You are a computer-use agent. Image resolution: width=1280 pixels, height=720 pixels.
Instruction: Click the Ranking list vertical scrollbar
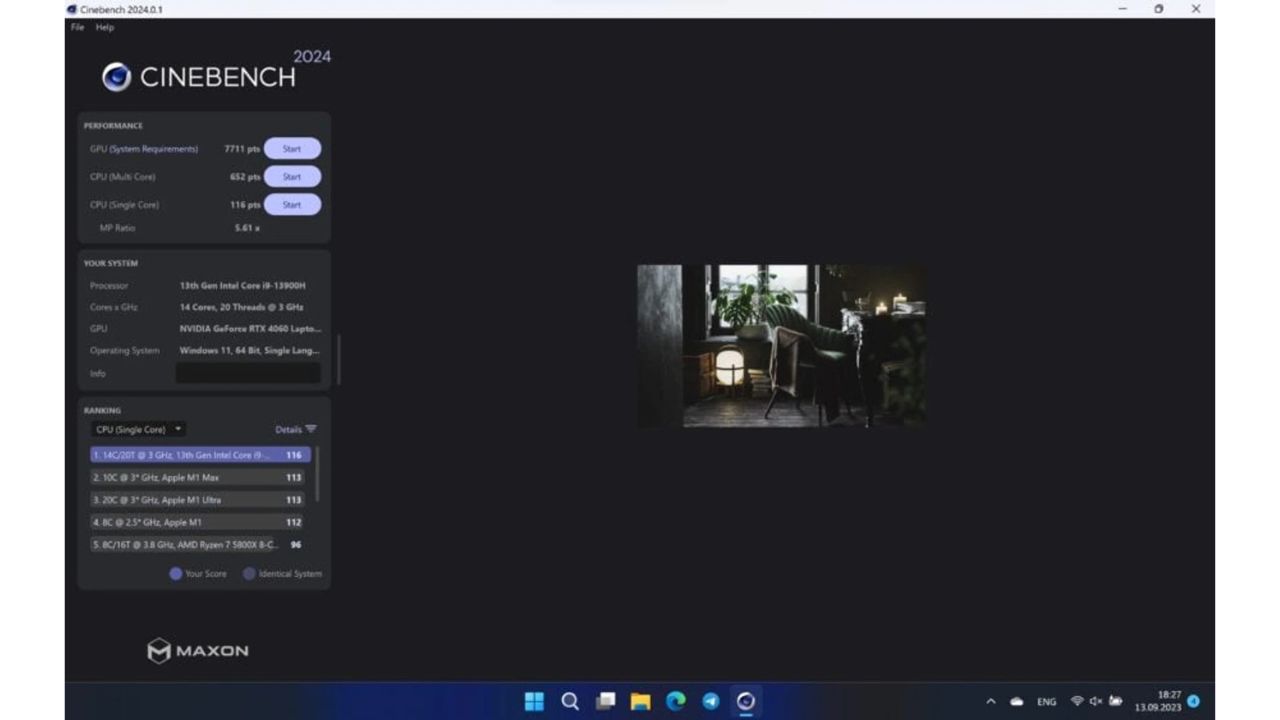point(318,475)
